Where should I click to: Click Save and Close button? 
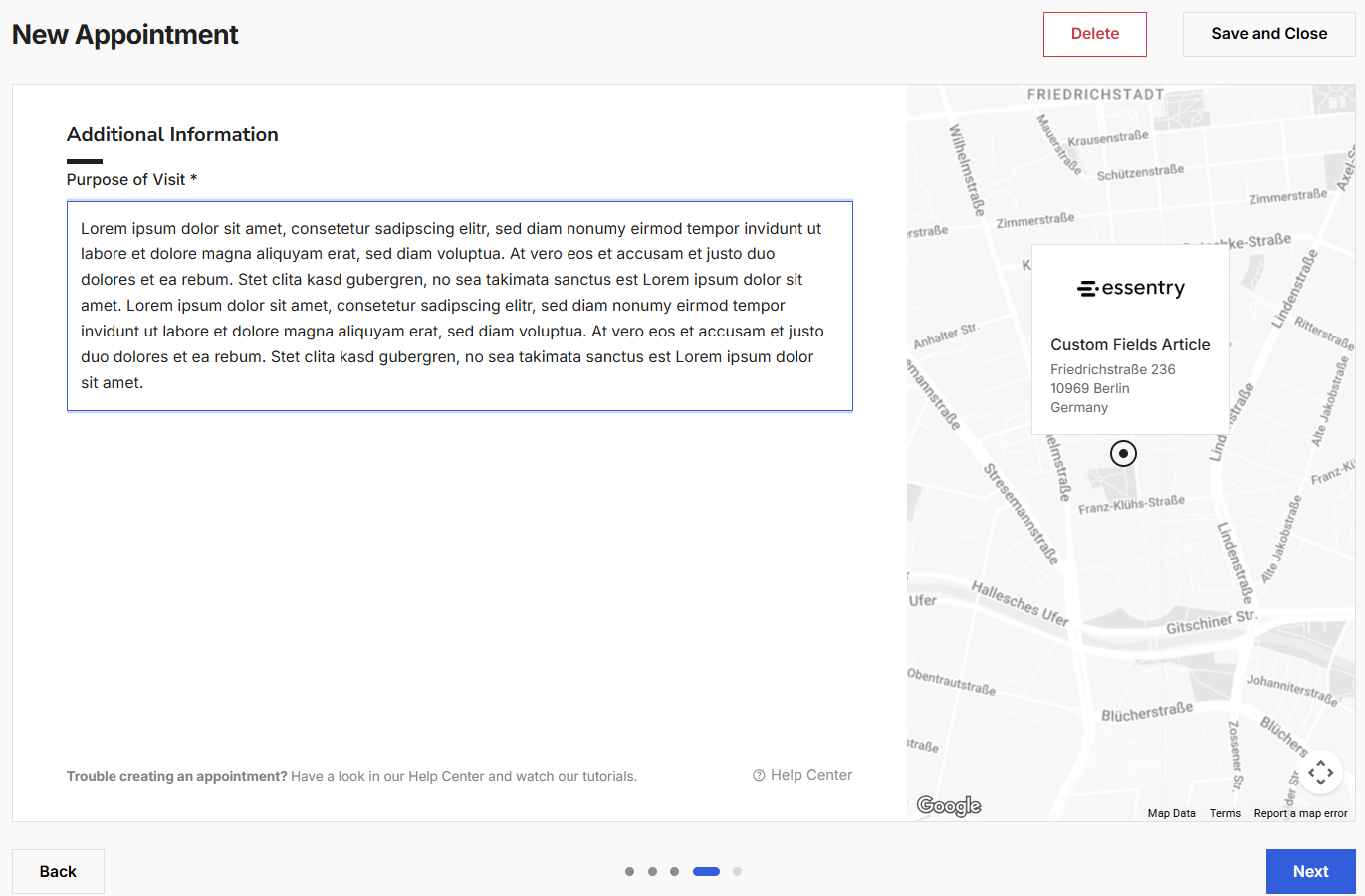[1269, 34]
